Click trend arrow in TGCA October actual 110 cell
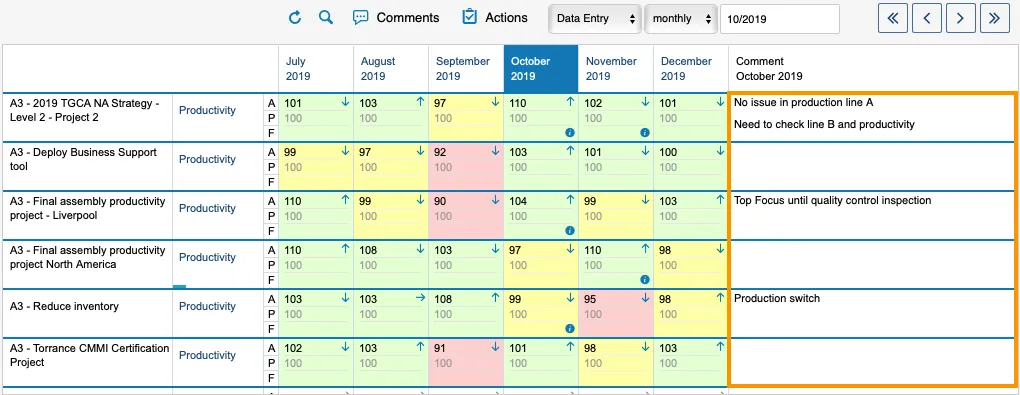The image size is (1020, 395). (570, 102)
